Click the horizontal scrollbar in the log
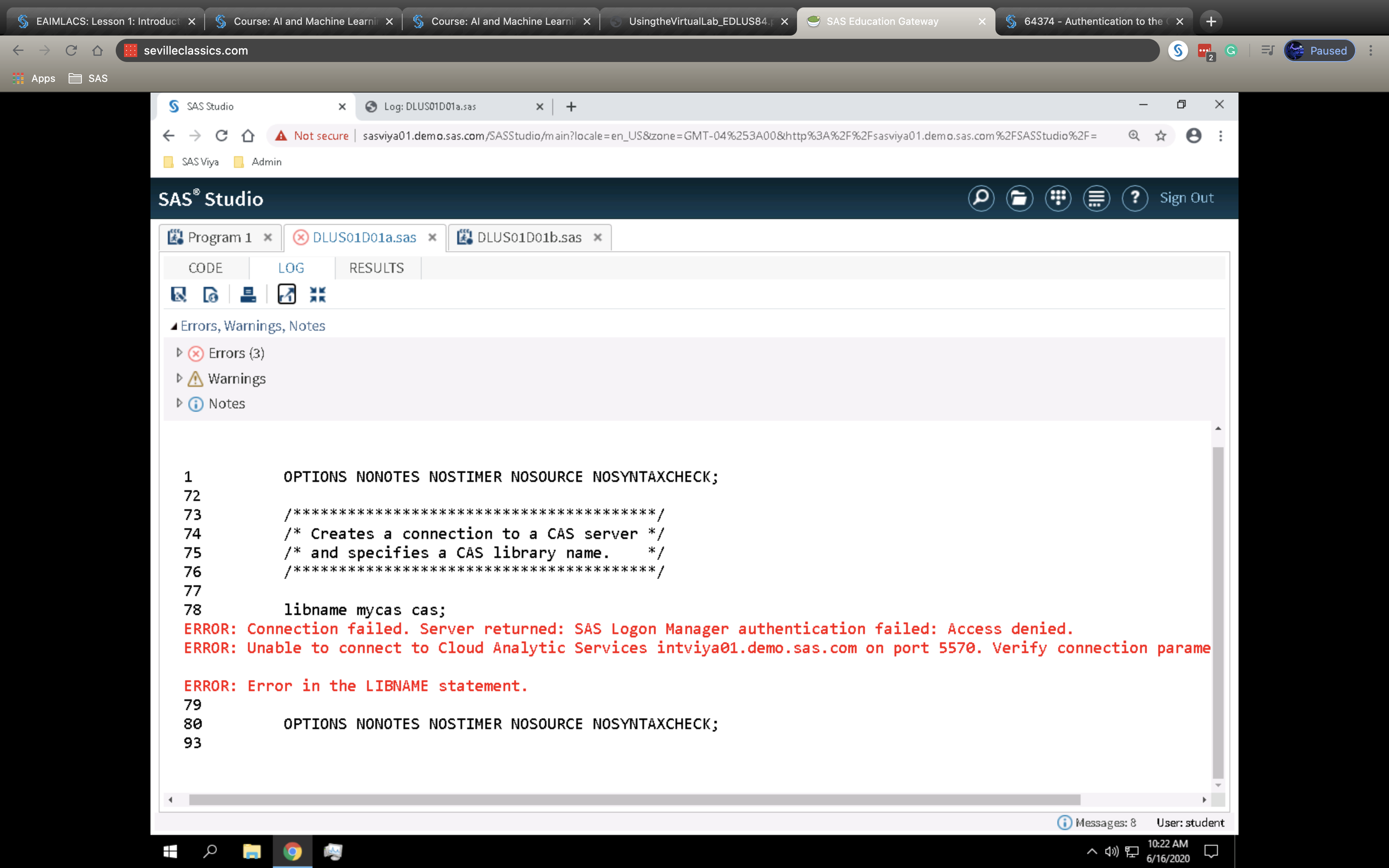Viewport: 1389px width, 868px height. (x=634, y=800)
